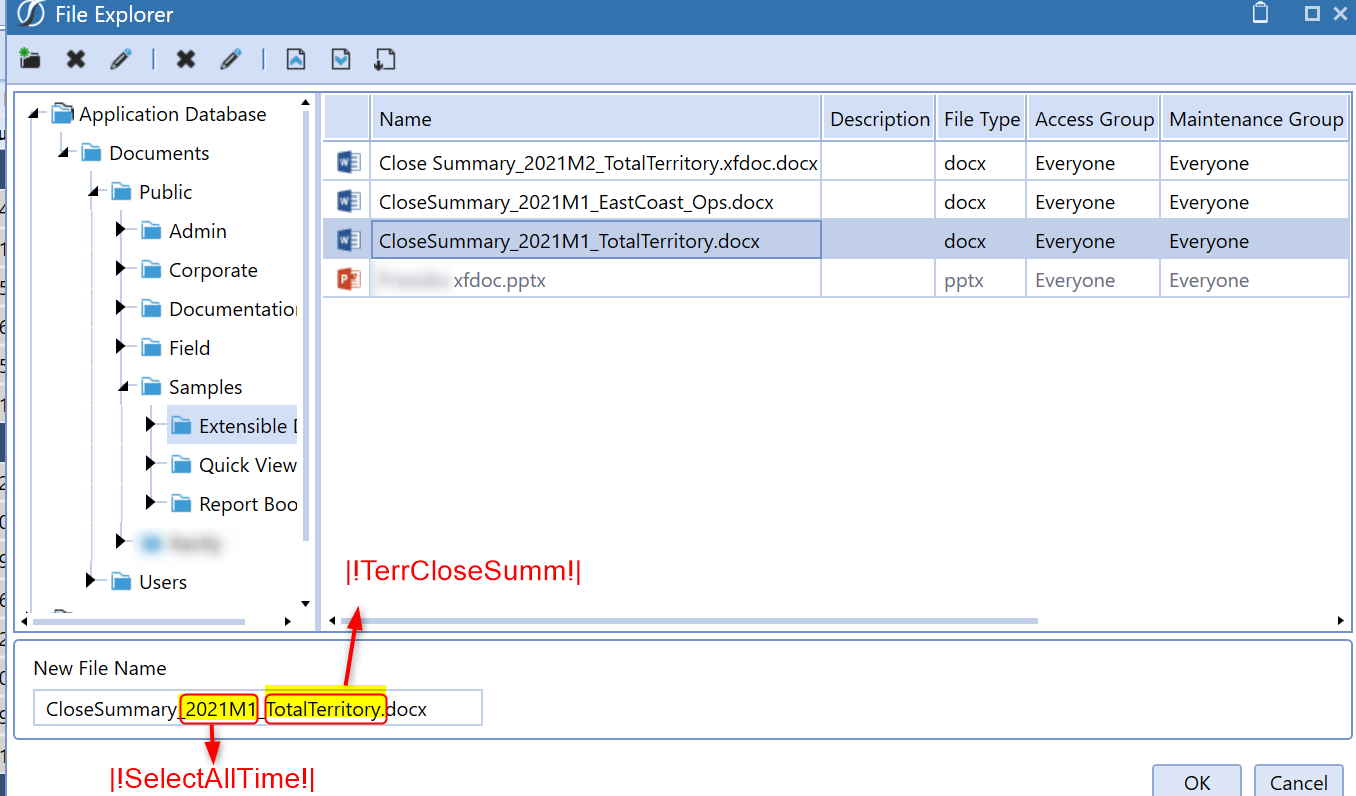1356x796 pixels.
Task: Upload a file with the document up-arrow icon
Action: coord(295,59)
